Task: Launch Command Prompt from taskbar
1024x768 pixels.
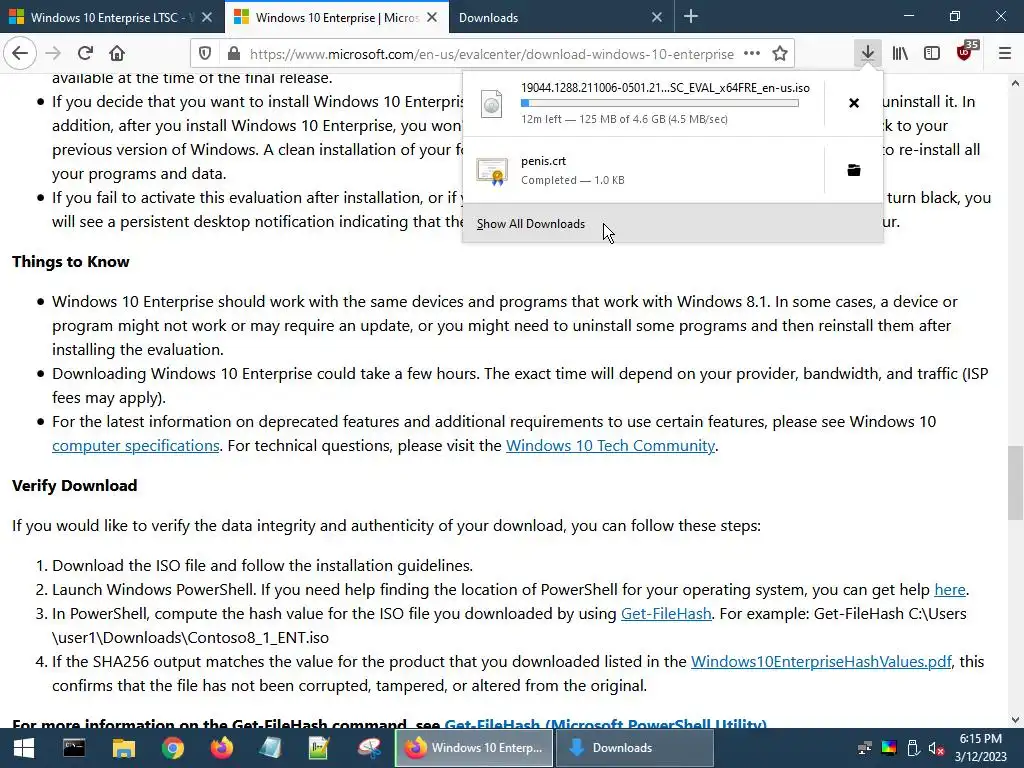Action: pos(74,748)
